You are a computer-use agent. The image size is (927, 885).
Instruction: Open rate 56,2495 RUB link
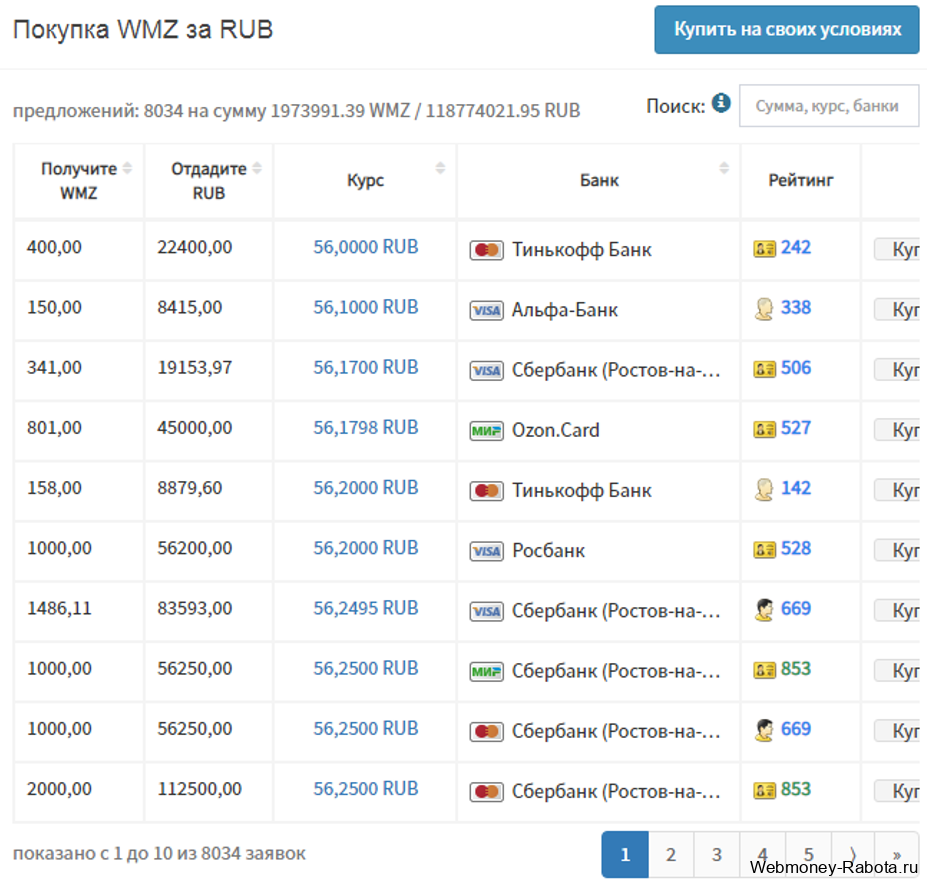[365, 608]
